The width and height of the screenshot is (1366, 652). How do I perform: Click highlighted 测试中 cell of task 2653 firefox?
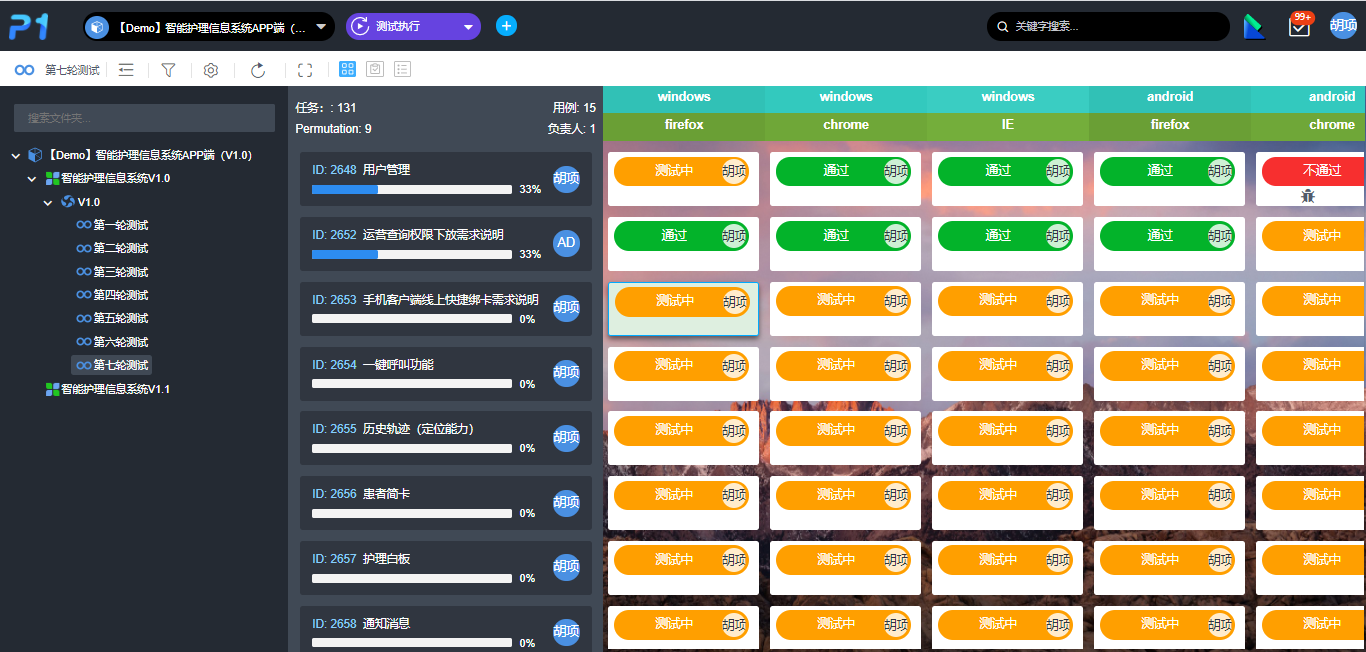coord(683,308)
